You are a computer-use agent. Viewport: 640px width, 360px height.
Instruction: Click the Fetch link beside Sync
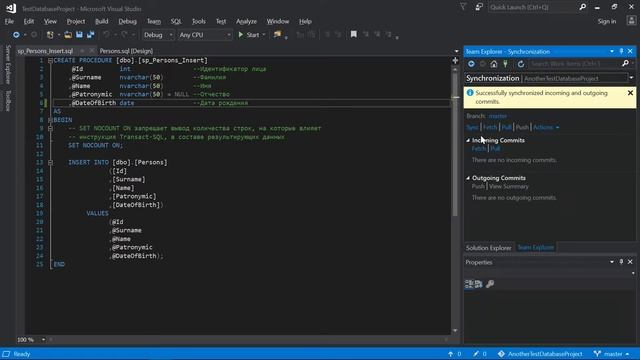coord(490,127)
